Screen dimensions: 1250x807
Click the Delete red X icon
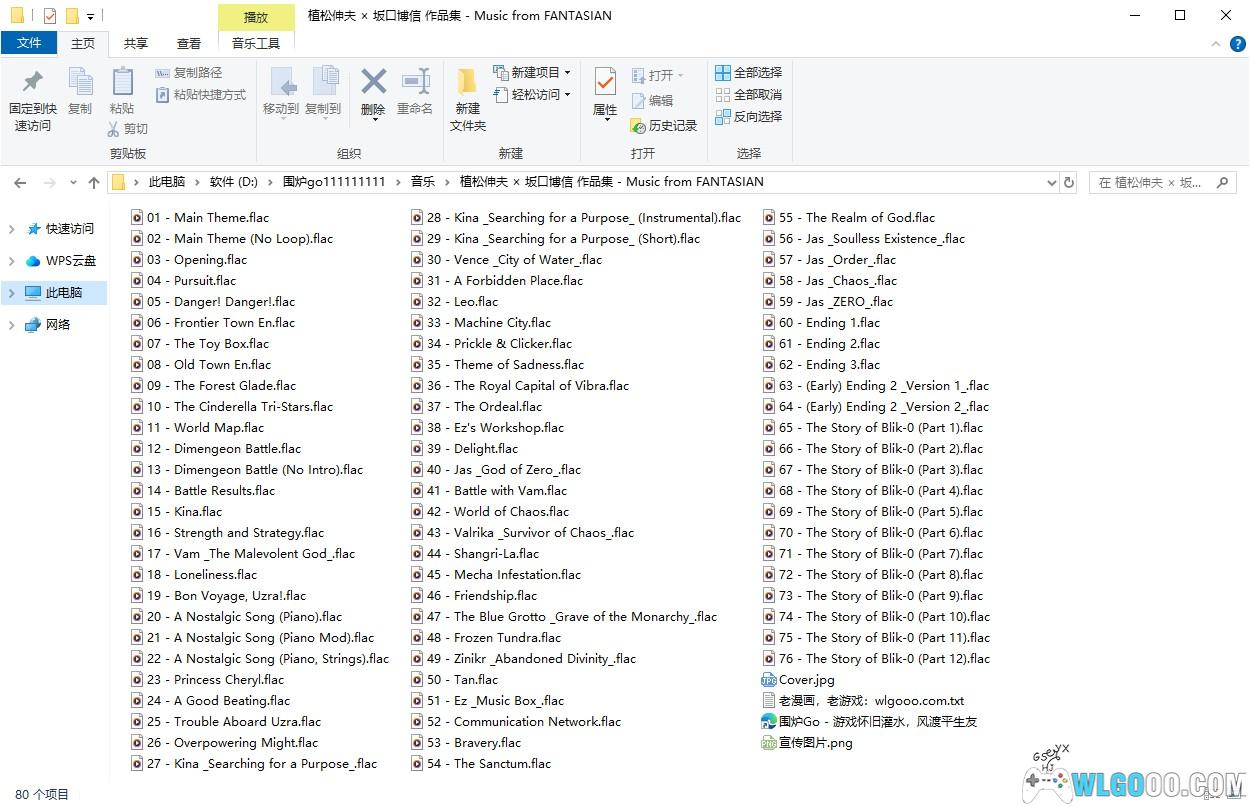click(x=373, y=82)
